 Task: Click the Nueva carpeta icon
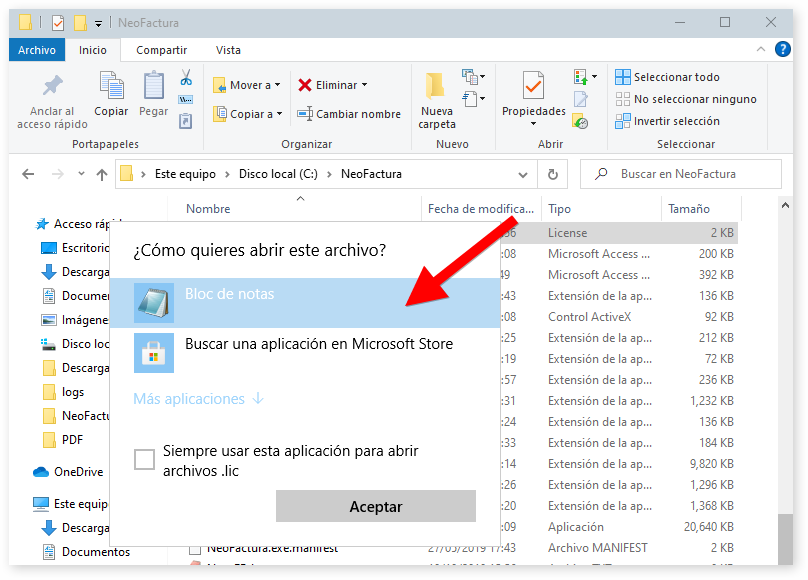[437, 88]
